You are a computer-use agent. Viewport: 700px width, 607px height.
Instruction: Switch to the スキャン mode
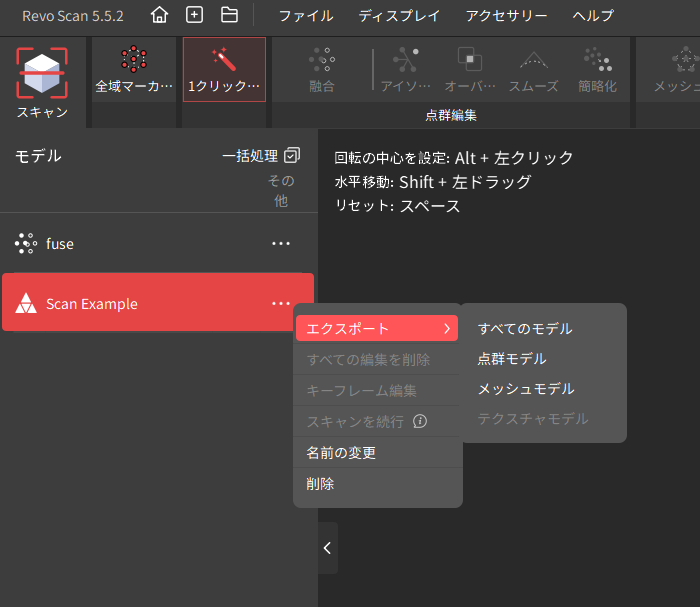click(42, 83)
